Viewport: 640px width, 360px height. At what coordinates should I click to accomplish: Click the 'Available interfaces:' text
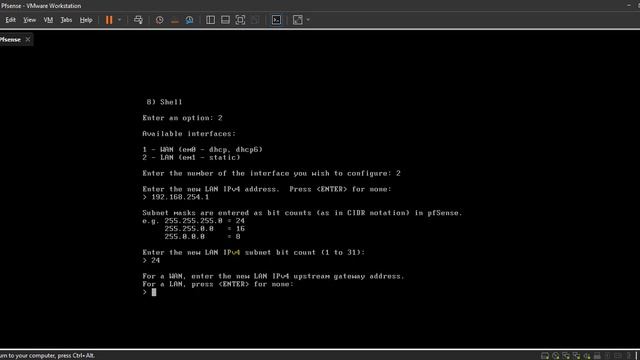pos(189,134)
